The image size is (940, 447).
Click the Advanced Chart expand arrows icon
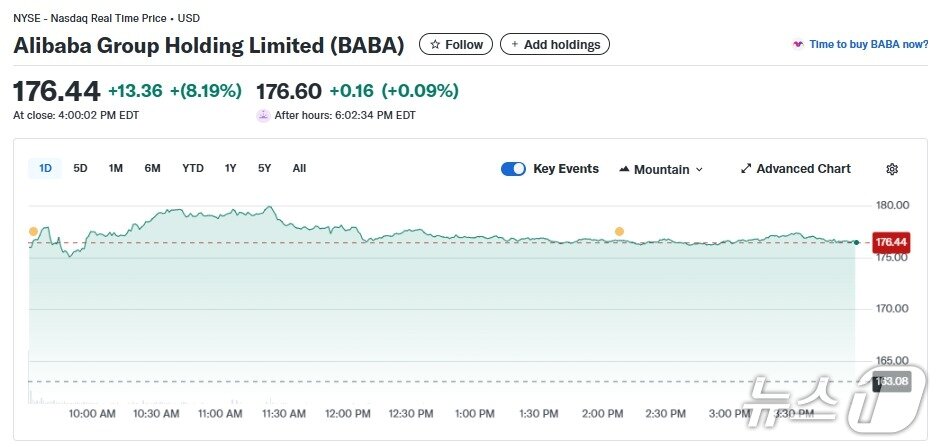(x=746, y=169)
